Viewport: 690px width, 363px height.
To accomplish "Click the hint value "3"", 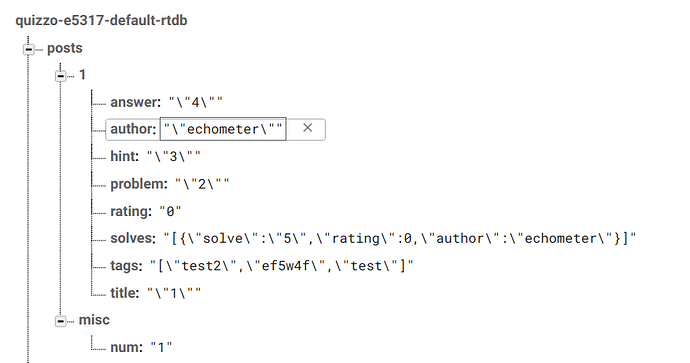I will (174, 157).
